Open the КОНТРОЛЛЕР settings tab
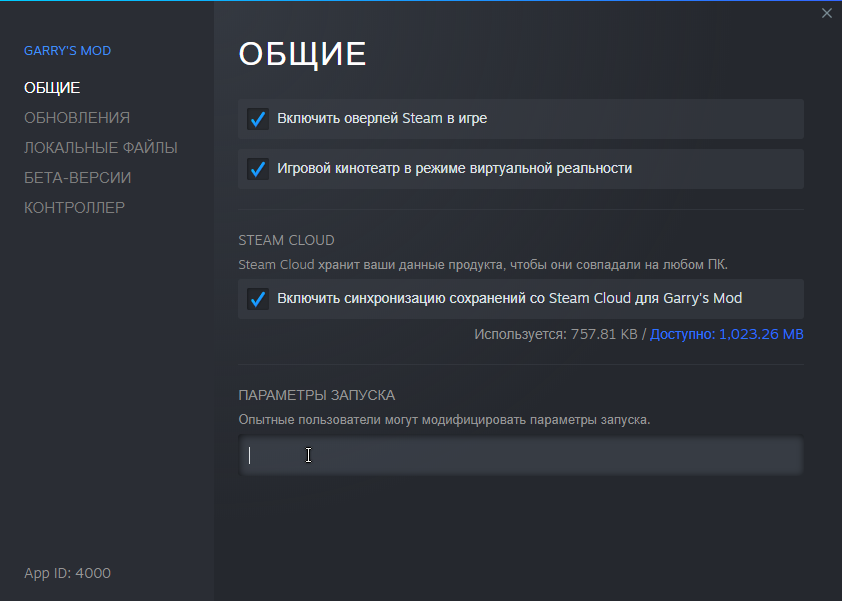 pyautogui.click(x=75, y=208)
